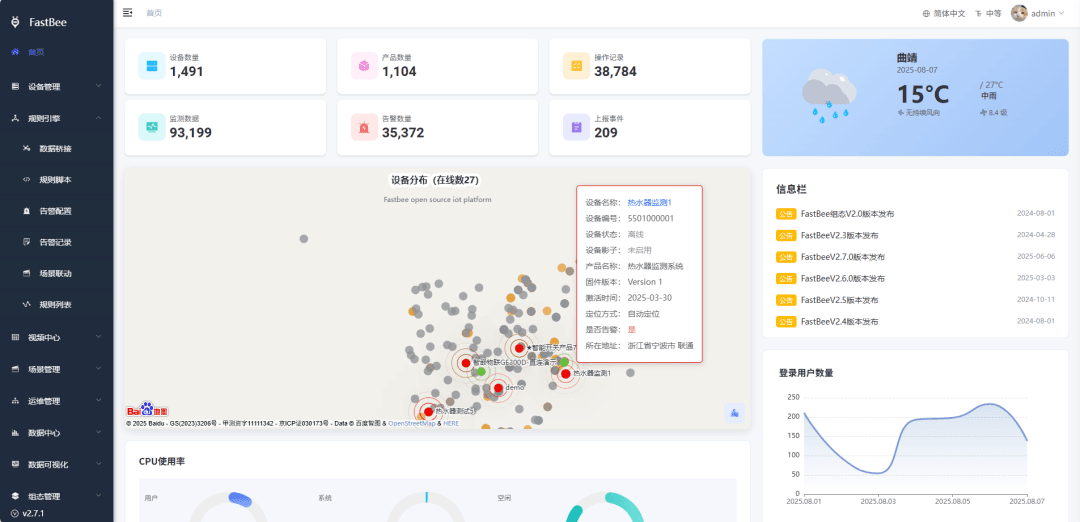This screenshot has width=1080, height=522.
Task: Click the 运维管理 sidebar icon
Action: pyautogui.click(x=15, y=401)
